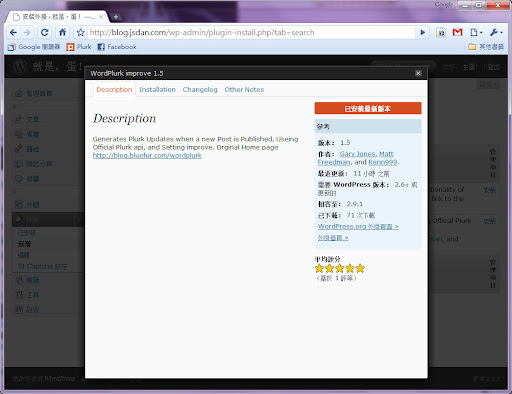Image resolution: width=512 pixels, height=394 pixels.
Task: Open the Facebook bookmark
Action: click(117, 47)
